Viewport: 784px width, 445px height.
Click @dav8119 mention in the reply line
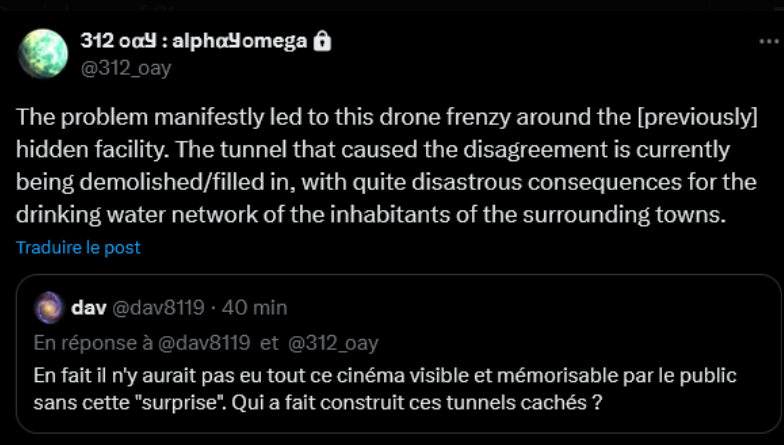tap(203, 343)
